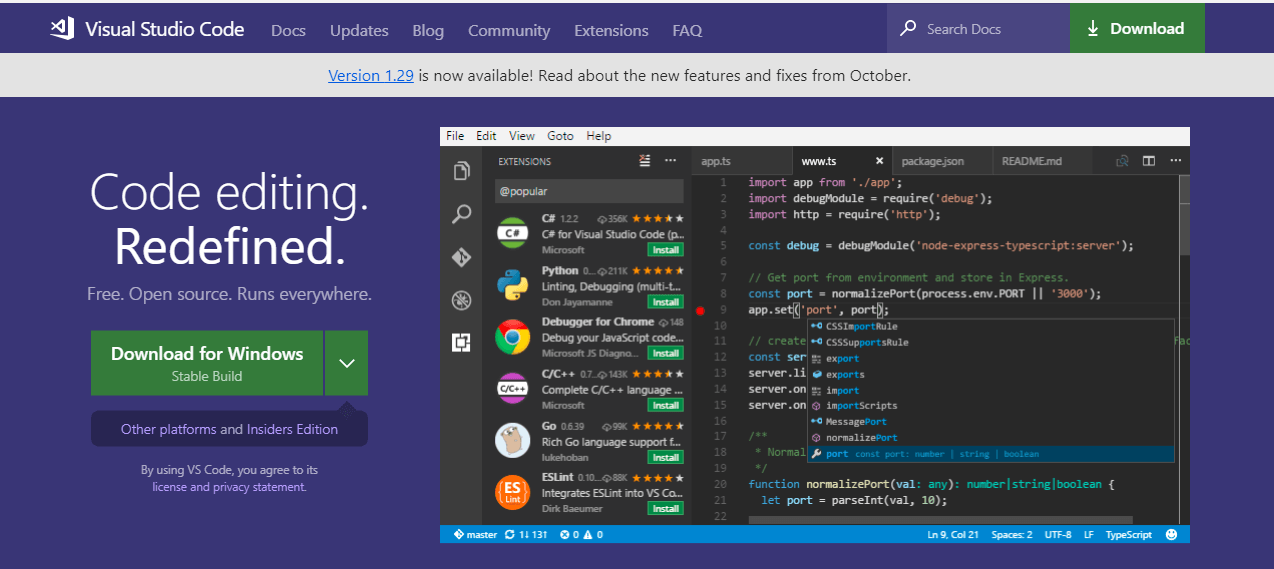
Task: Select the Extensions icon in activity bar
Action: pos(461,343)
